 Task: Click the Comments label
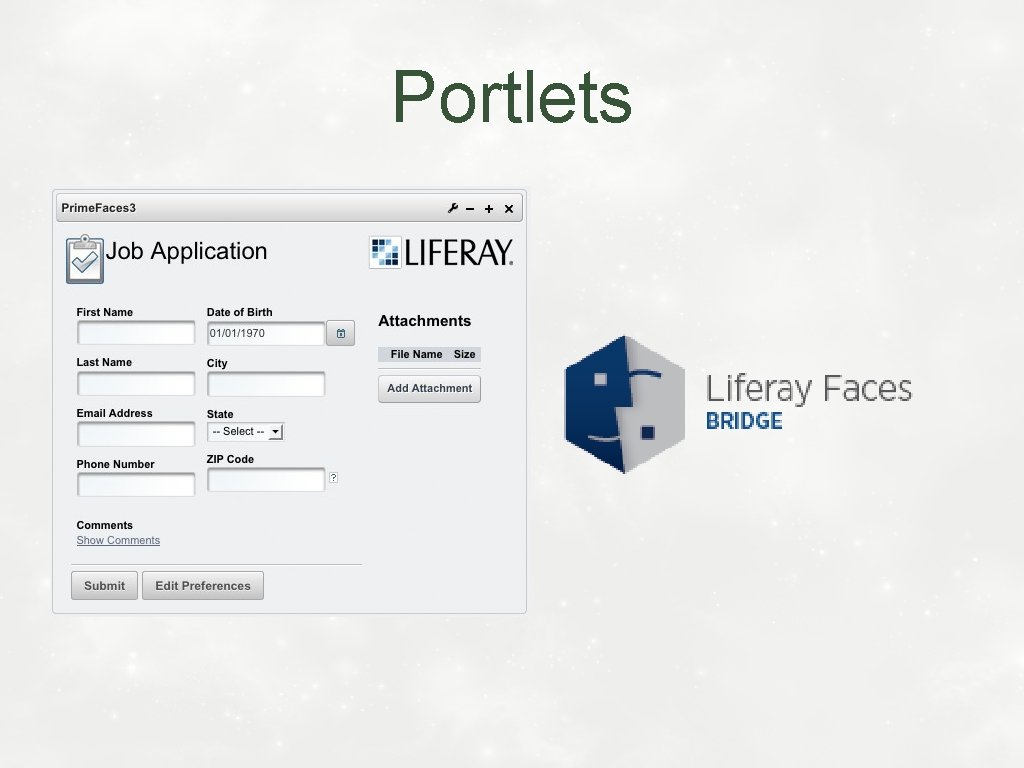pyautogui.click(x=104, y=525)
